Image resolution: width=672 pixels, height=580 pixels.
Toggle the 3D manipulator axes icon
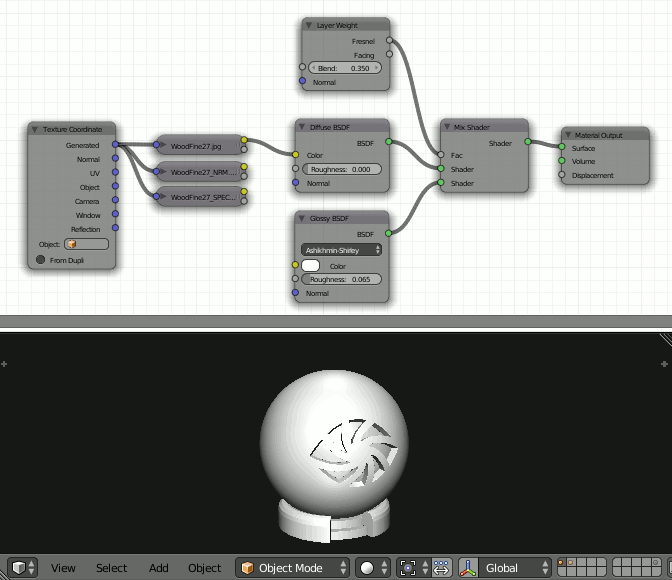click(x=468, y=568)
